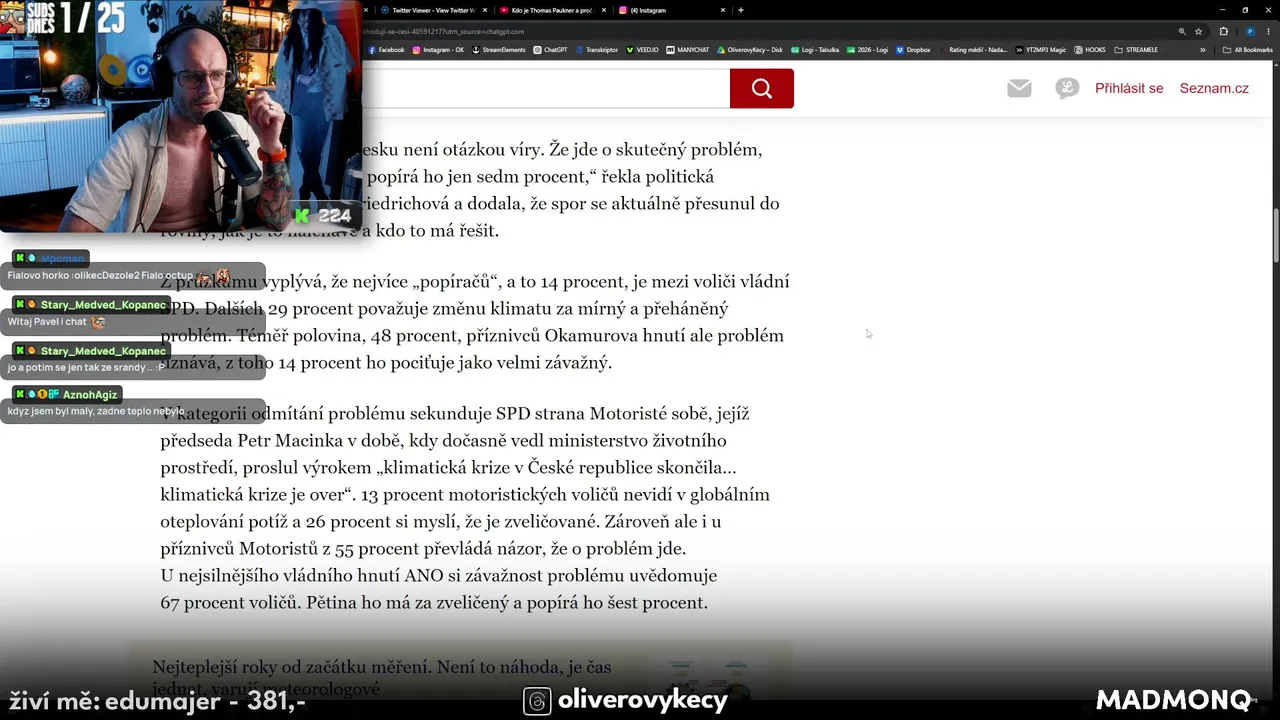Open the VEED.IO bookmark
The image size is (1280, 720).
(643, 50)
